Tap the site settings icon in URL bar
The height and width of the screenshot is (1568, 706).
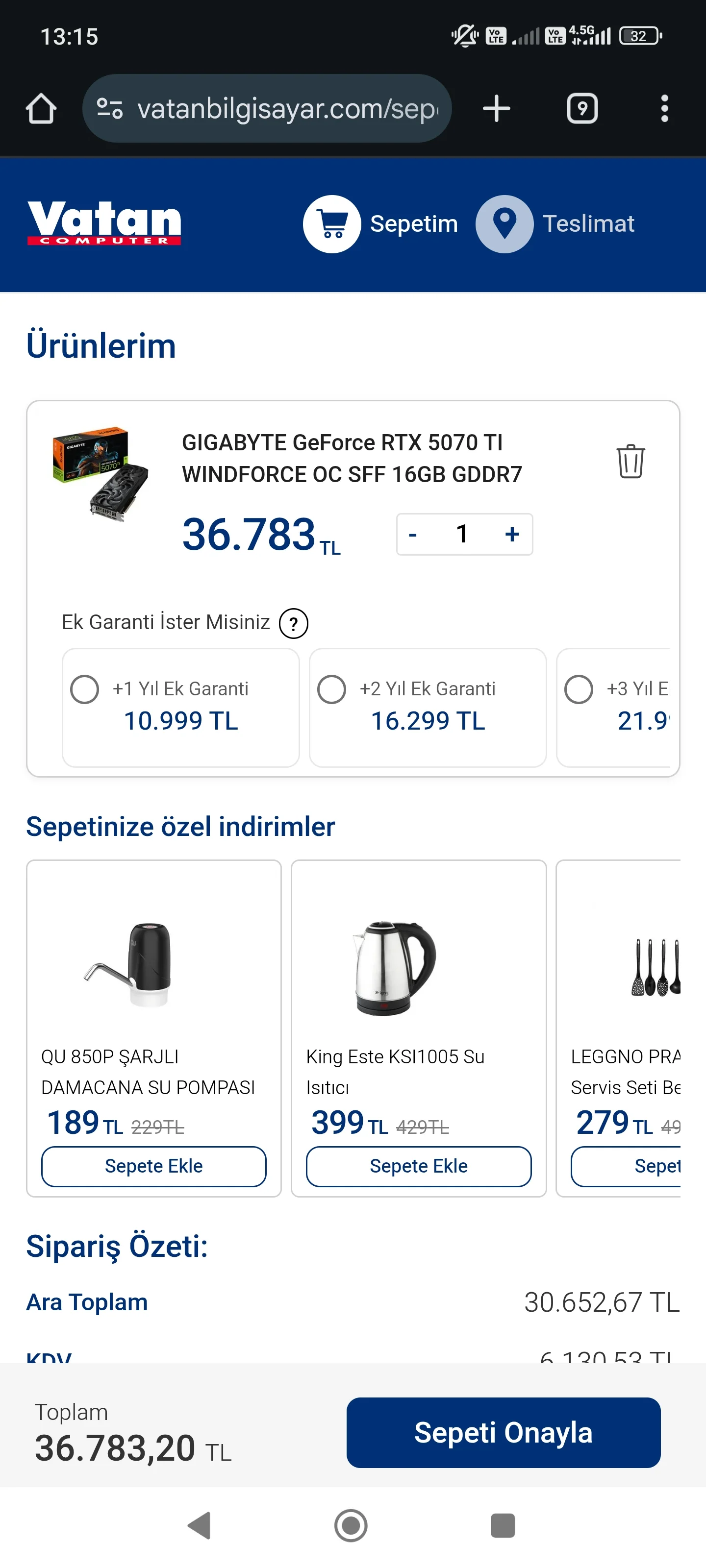[x=110, y=108]
